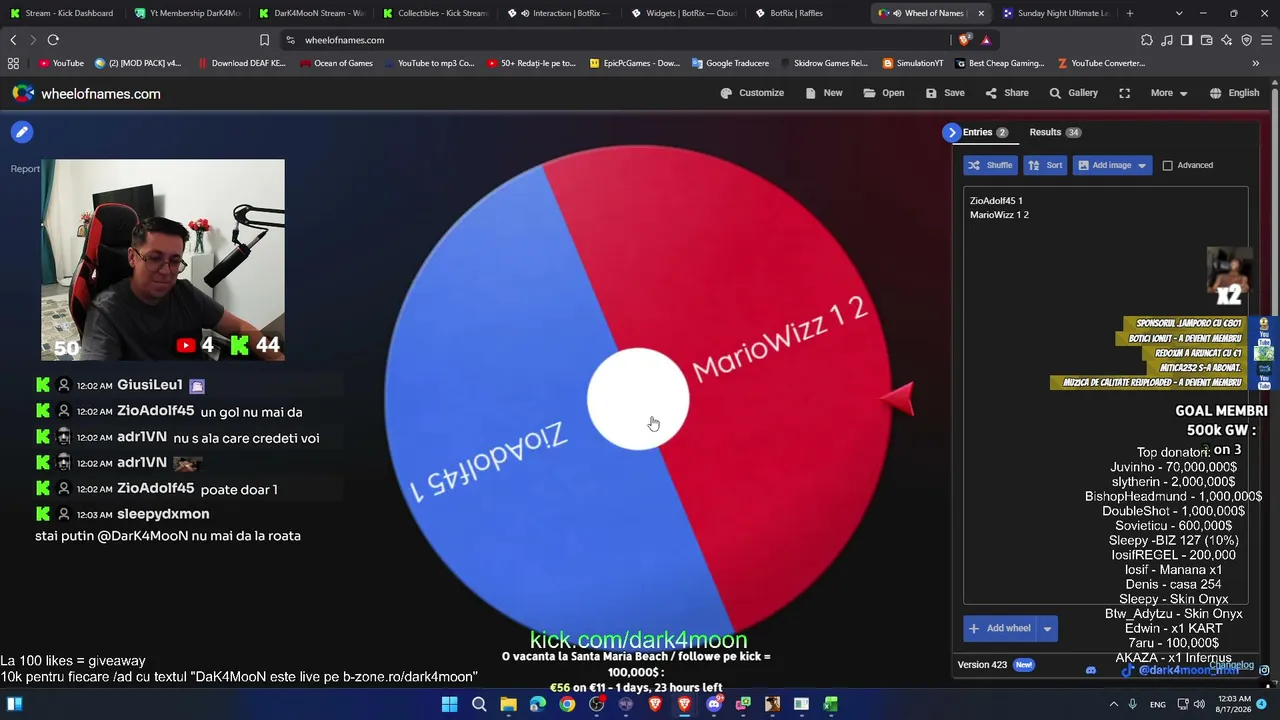Switch to the Stream - Kick Dashboard tab
This screenshot has width=1280, height=720.
pyautogui.click(x=62, y=13)
